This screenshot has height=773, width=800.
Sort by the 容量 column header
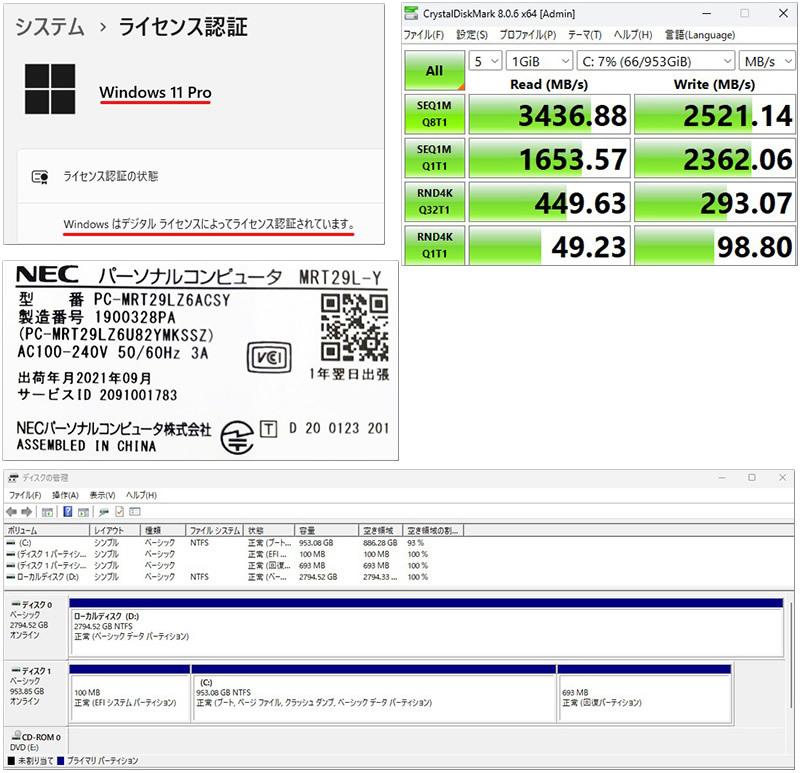[x=327, y=531]
